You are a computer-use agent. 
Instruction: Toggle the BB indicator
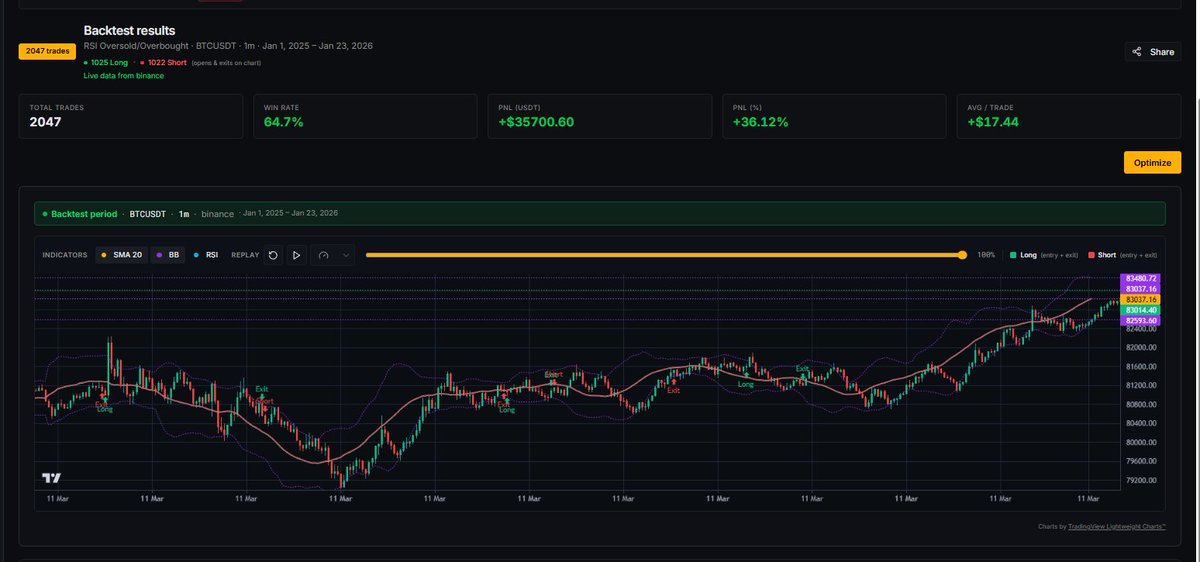(169, 255)
